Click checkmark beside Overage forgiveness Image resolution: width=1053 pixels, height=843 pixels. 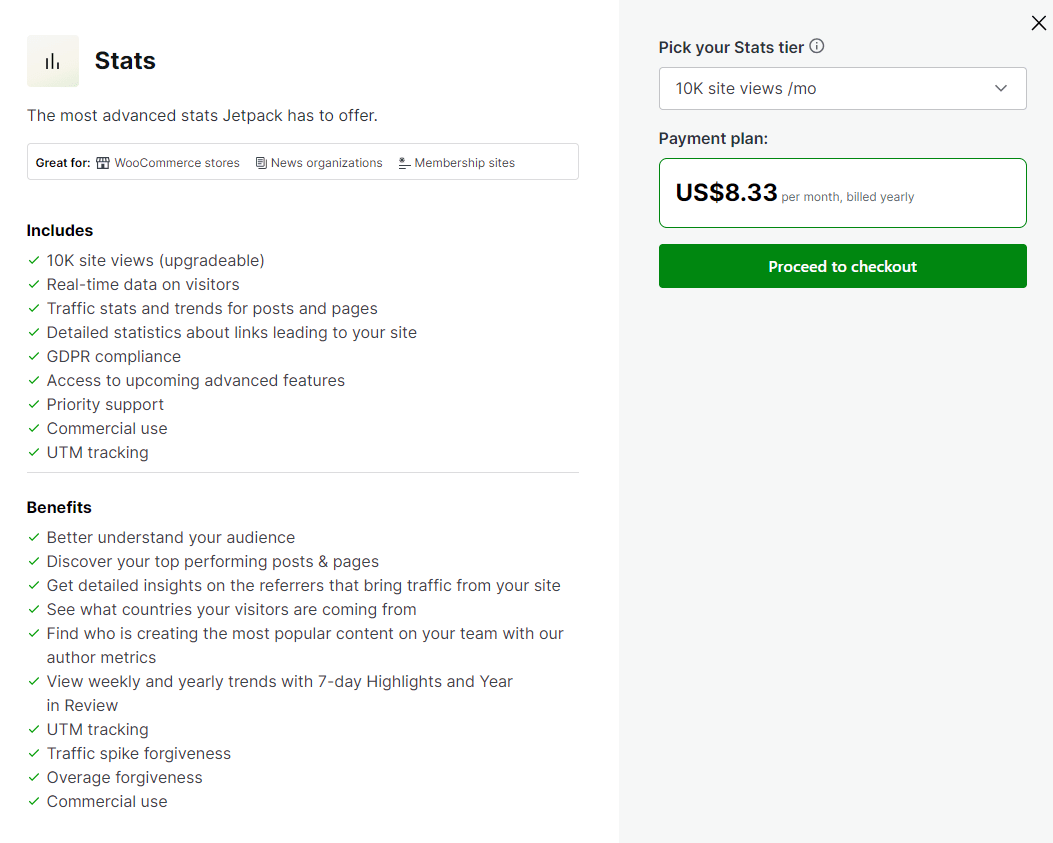34,777
